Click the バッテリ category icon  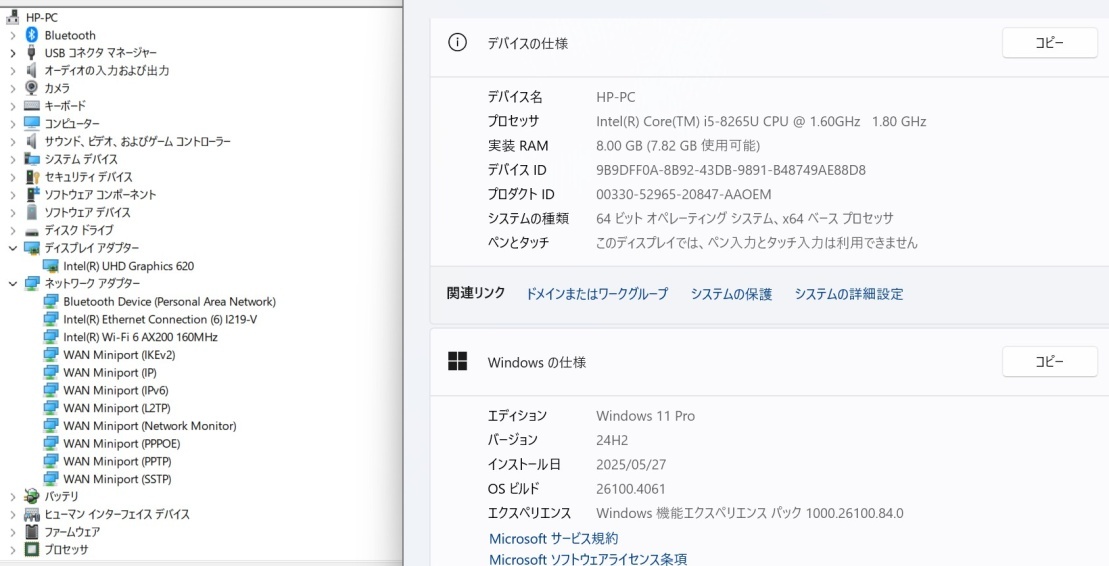tap(32, 496)
